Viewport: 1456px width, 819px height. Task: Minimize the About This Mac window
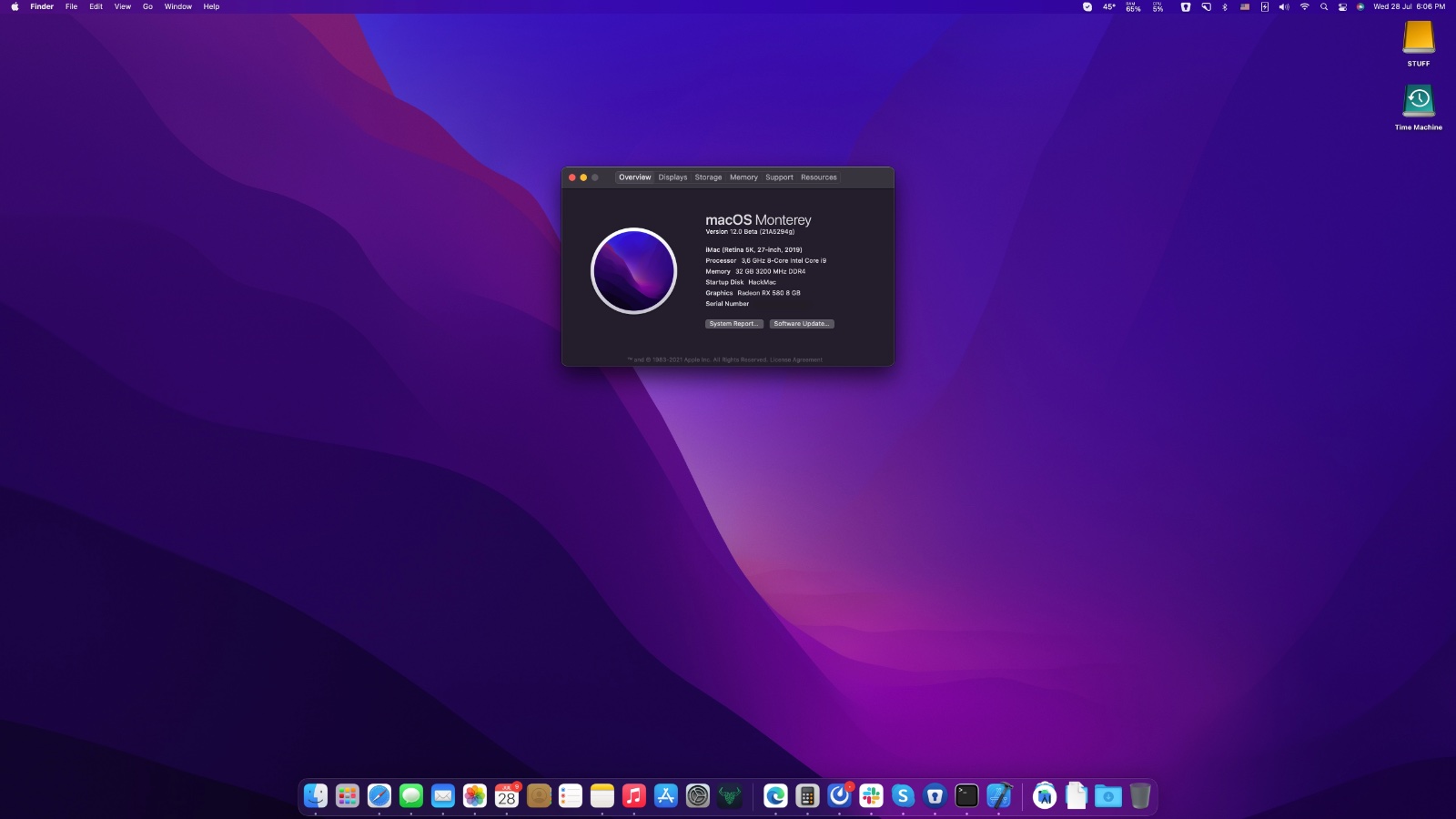(583, 177)
